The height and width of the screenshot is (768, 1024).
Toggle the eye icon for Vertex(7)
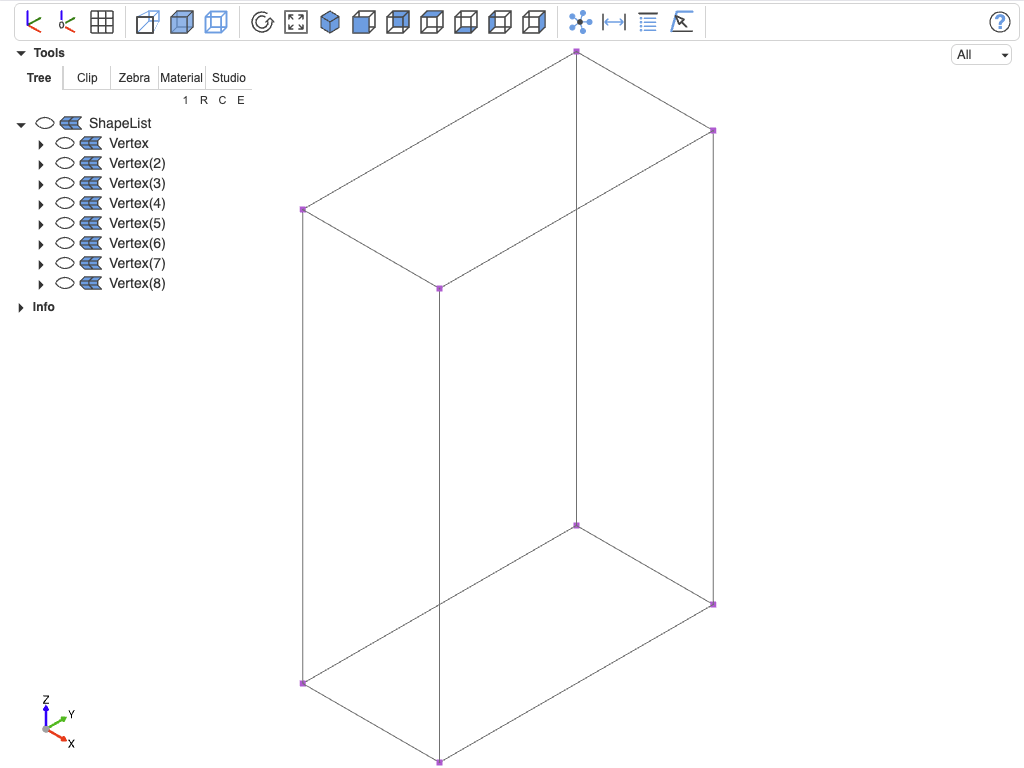point(65,263)
